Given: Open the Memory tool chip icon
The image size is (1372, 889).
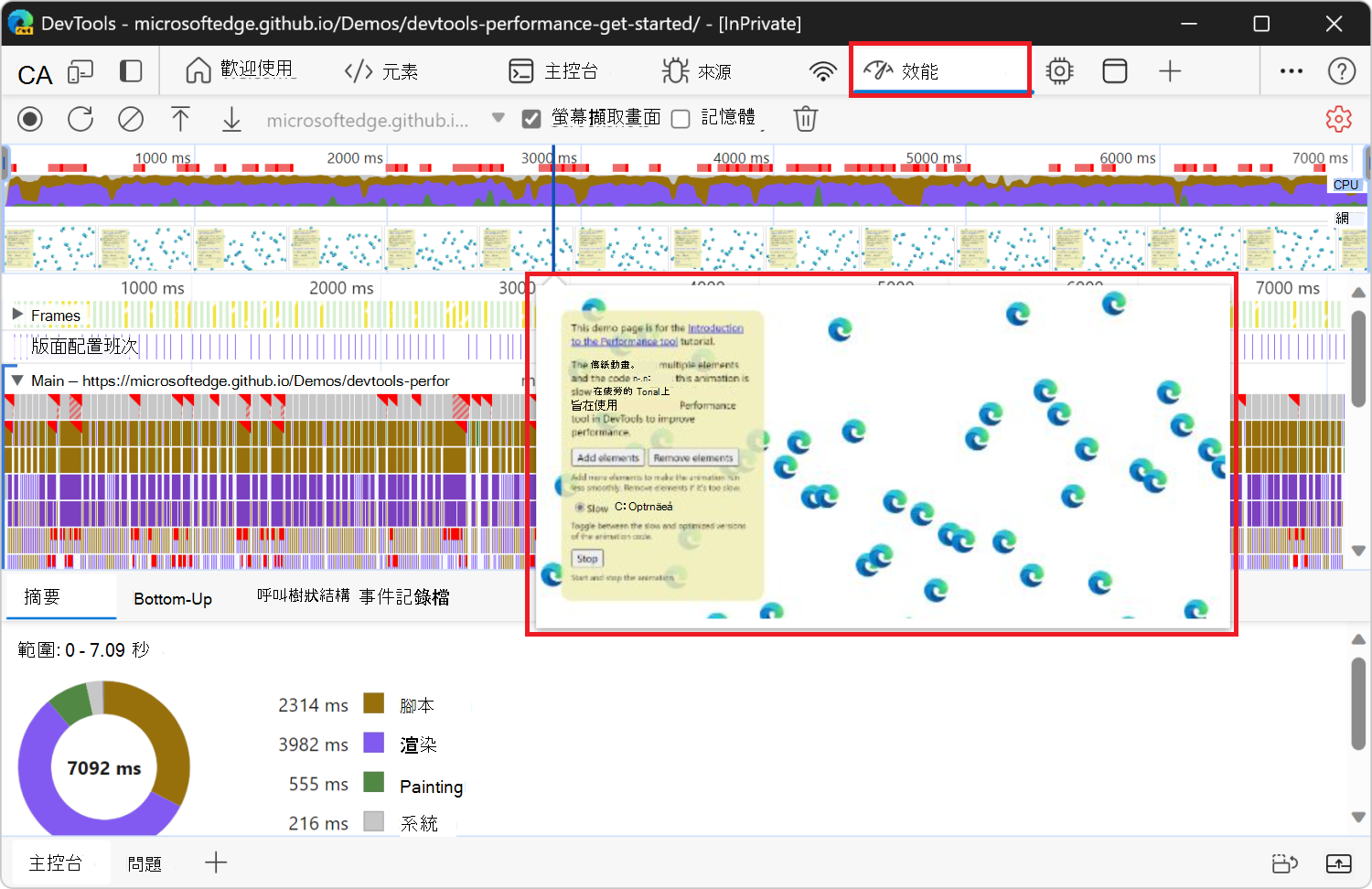Looking at the screenshot, I should pos(1059,71).
